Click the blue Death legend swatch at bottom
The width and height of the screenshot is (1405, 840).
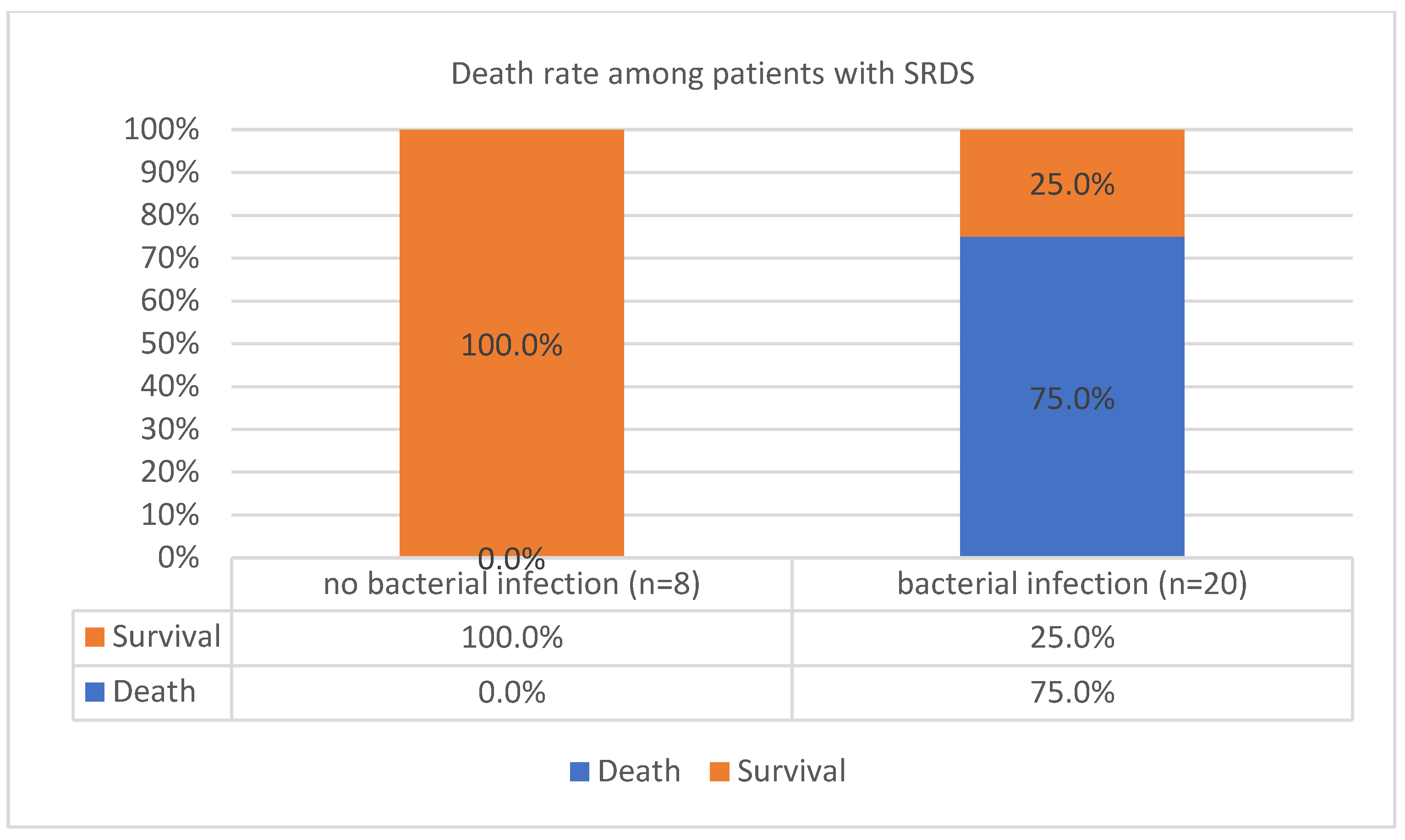pos(579,771)
